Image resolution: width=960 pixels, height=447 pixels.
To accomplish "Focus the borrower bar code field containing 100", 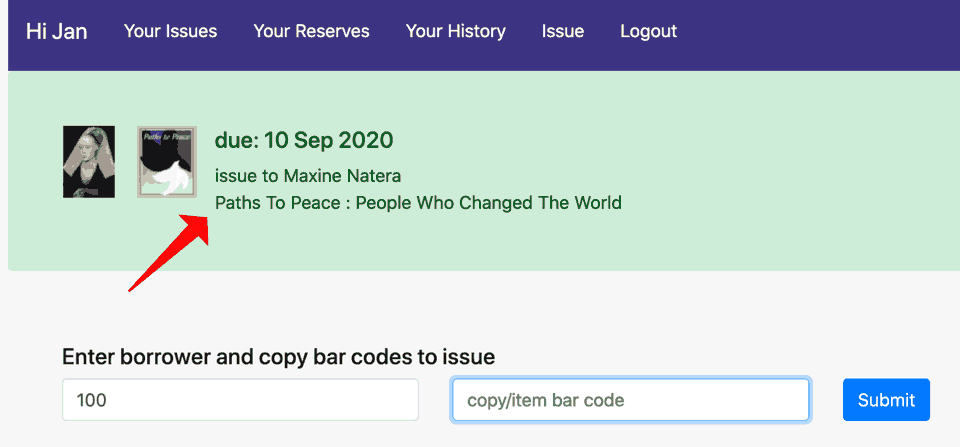I will pos(240,400).
